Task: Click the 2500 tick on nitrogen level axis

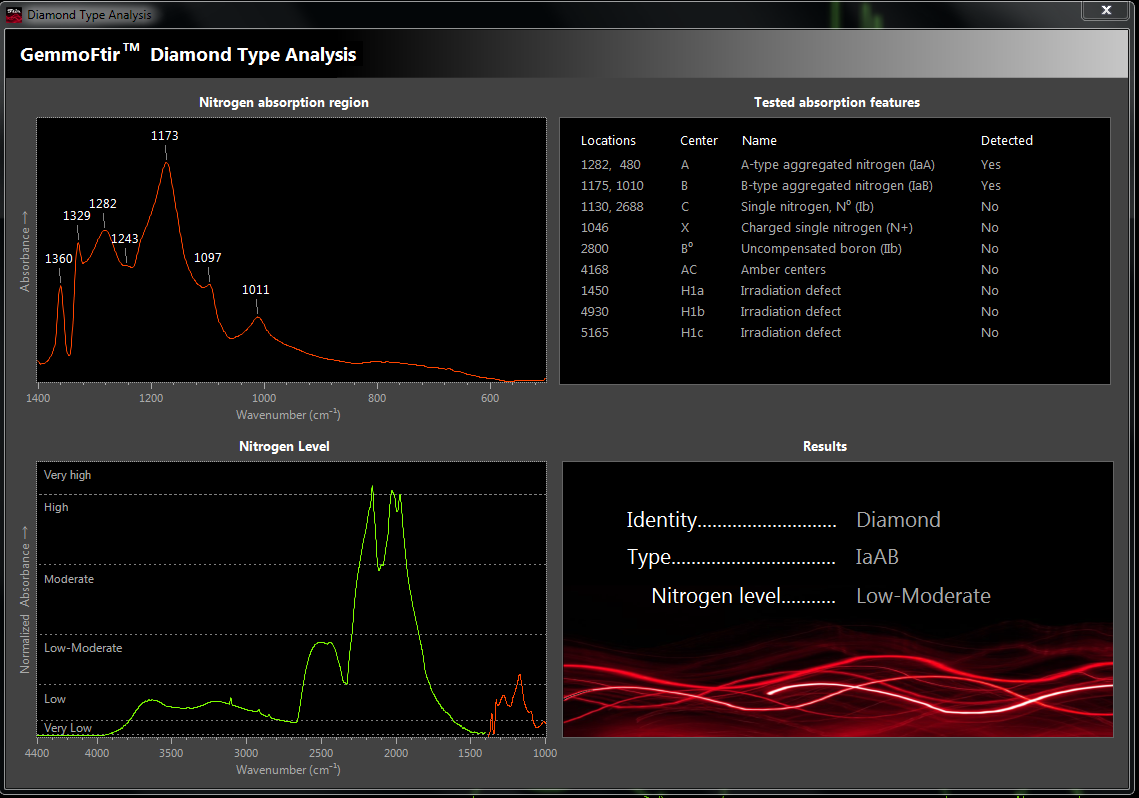Action: [x=321, y=753]
